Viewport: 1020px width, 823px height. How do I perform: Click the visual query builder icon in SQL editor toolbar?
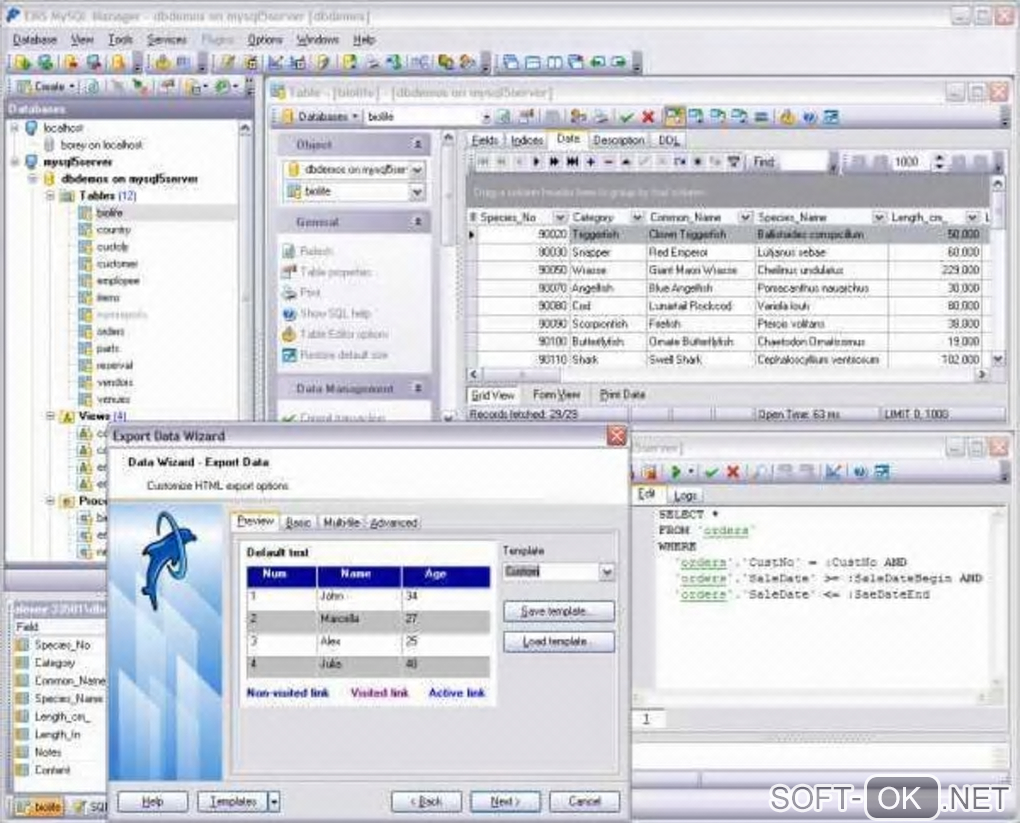tap(833, 471)
